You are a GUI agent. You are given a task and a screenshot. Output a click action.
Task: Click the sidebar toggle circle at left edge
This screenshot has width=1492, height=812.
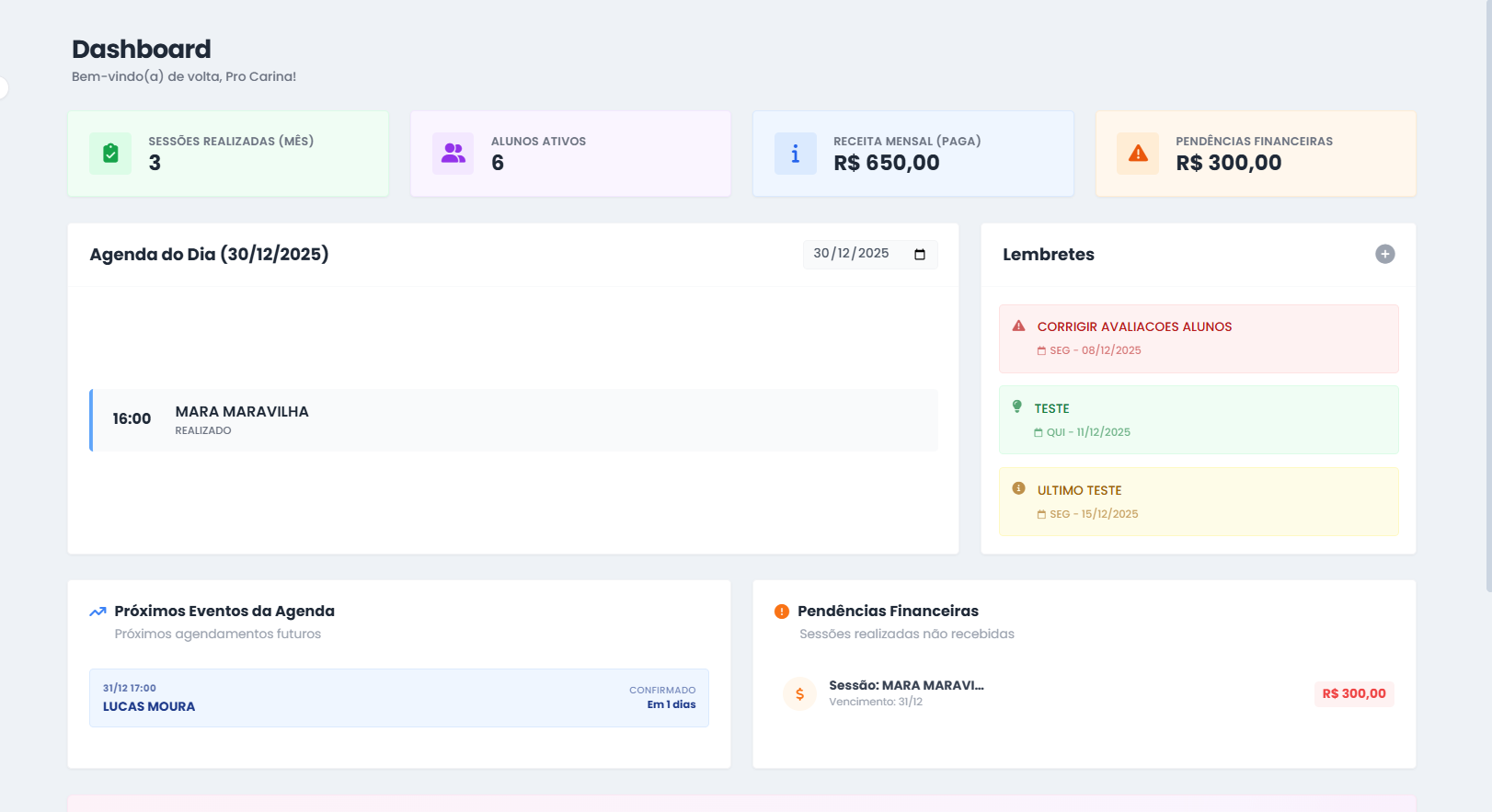(x=2, y=87)
